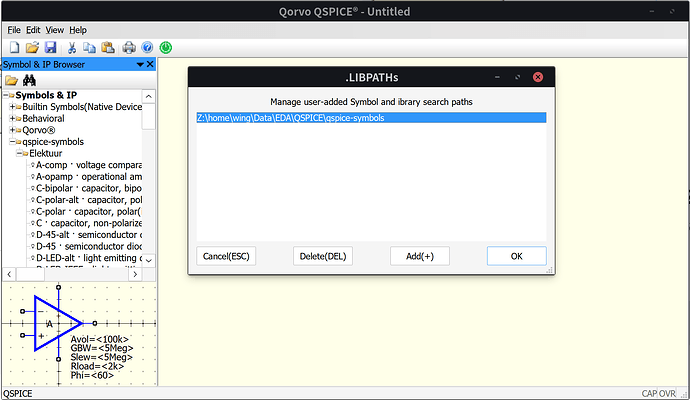This screenshot has height=400, width=690.
Task: Select A-comp voltage comparator symbol
Action: 89,165
